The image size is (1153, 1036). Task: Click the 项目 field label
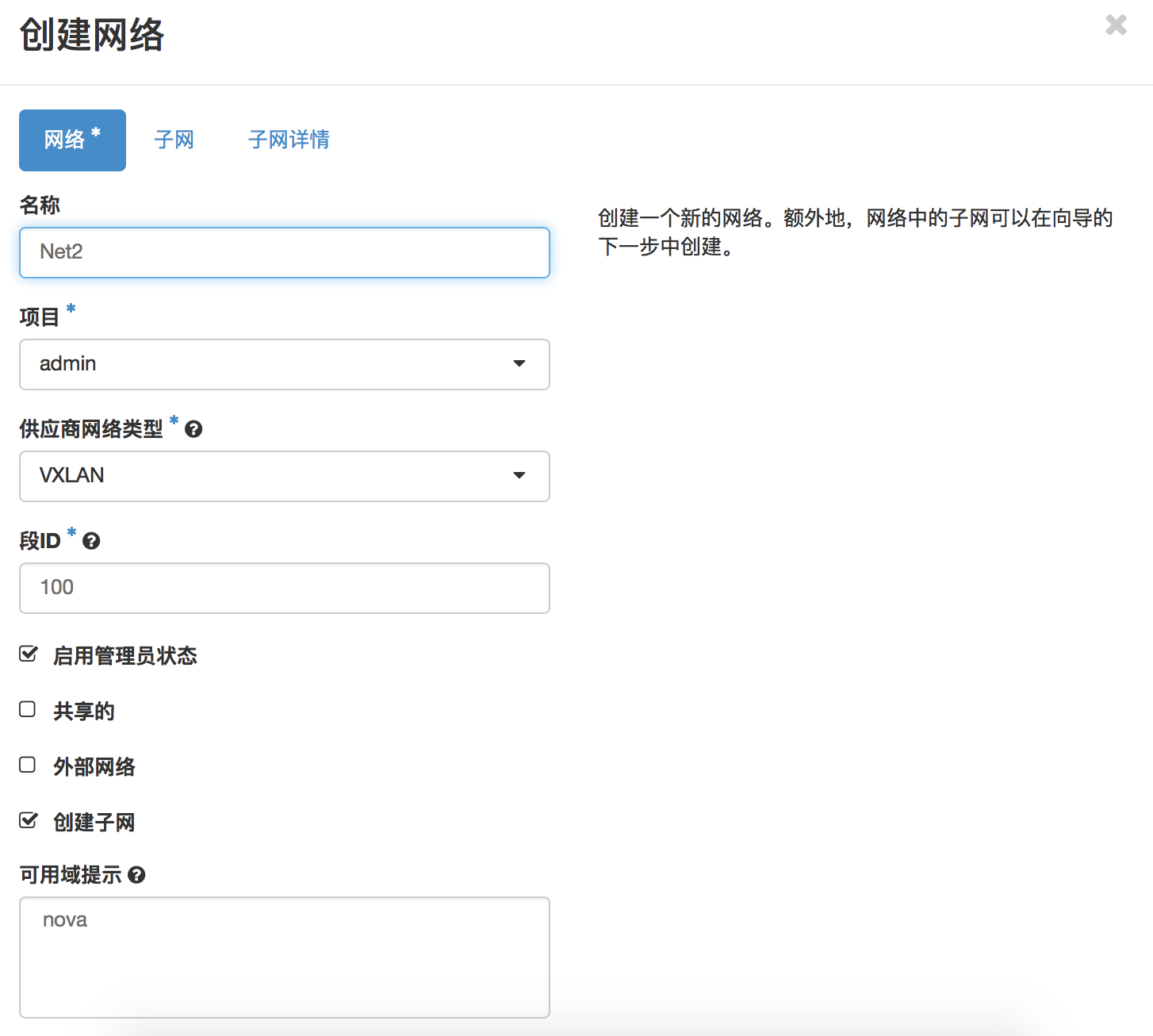pyautogui.click(x=40, y=317)
